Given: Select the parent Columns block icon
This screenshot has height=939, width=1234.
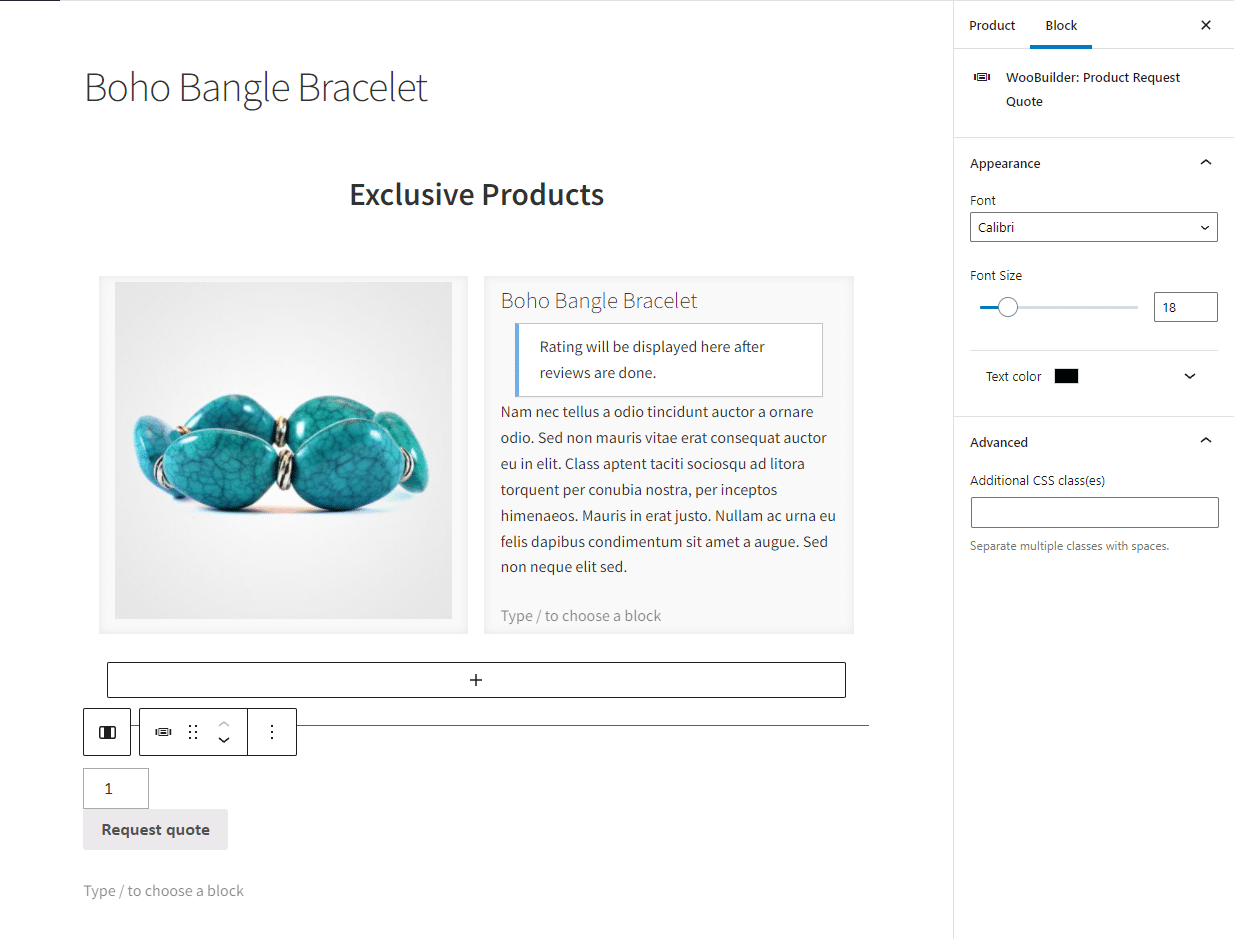Looking at the screenshot, I should (107, 732).
